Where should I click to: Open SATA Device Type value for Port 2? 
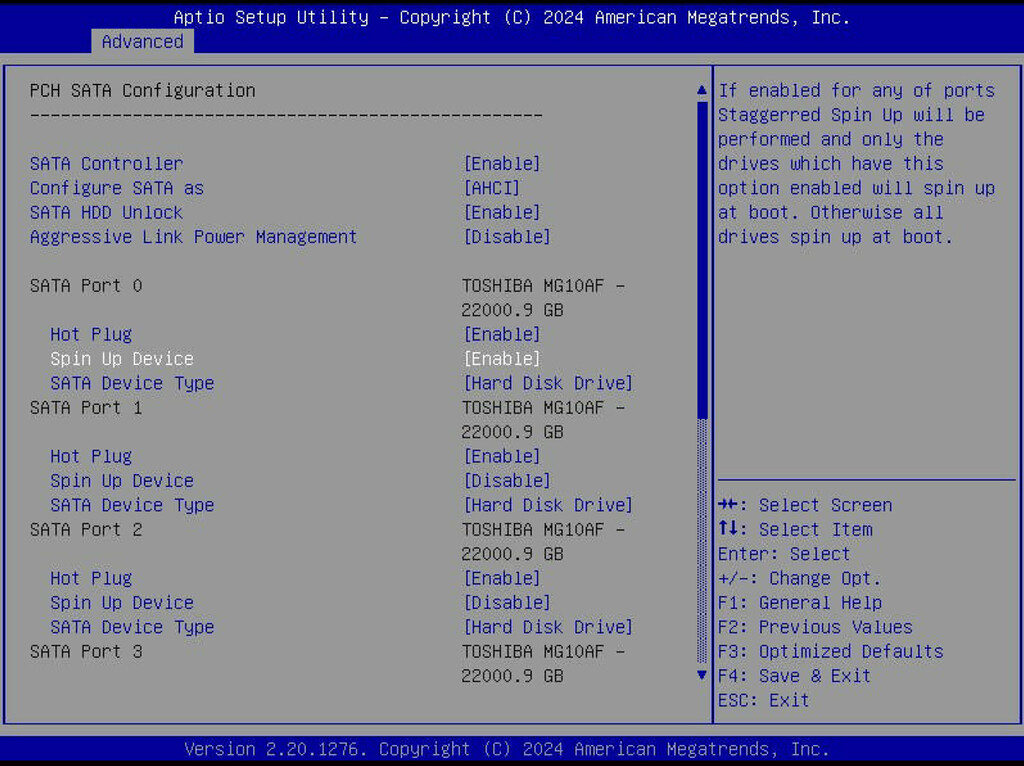547,628
